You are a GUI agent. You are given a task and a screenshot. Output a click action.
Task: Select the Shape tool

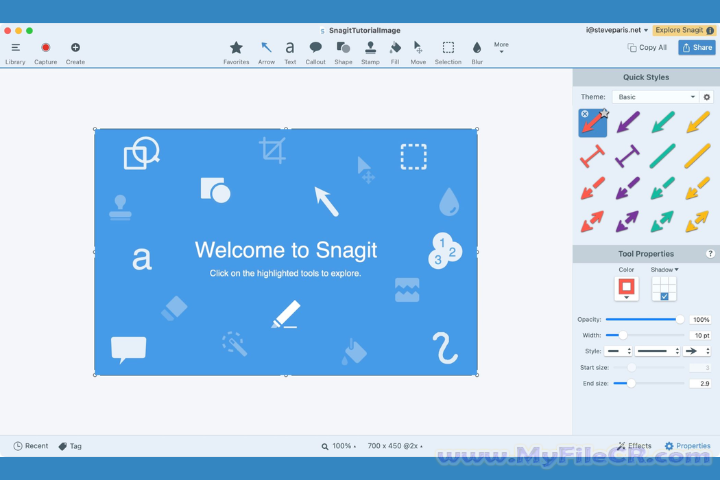[x=343, y=53]
